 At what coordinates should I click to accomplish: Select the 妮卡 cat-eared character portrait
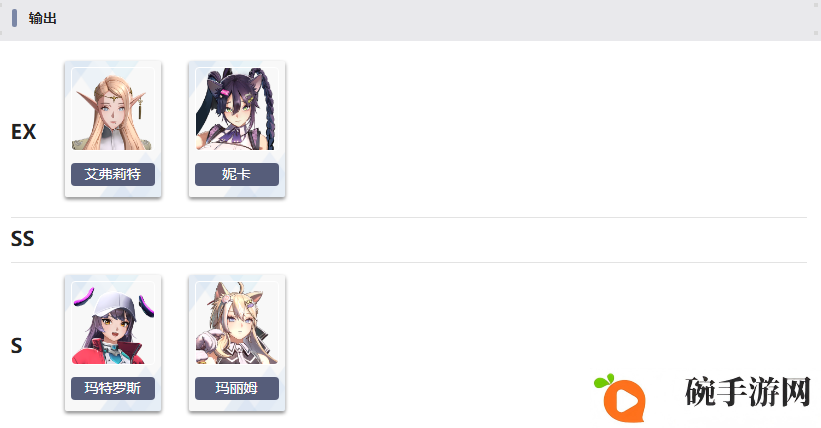pos(237,109)
